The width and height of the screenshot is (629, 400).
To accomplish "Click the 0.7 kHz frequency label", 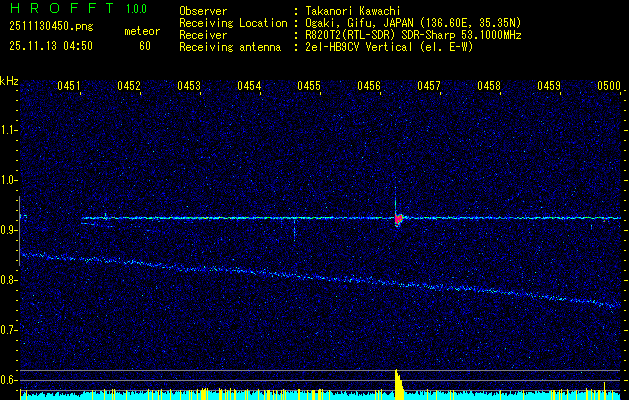I will [9, 330].
